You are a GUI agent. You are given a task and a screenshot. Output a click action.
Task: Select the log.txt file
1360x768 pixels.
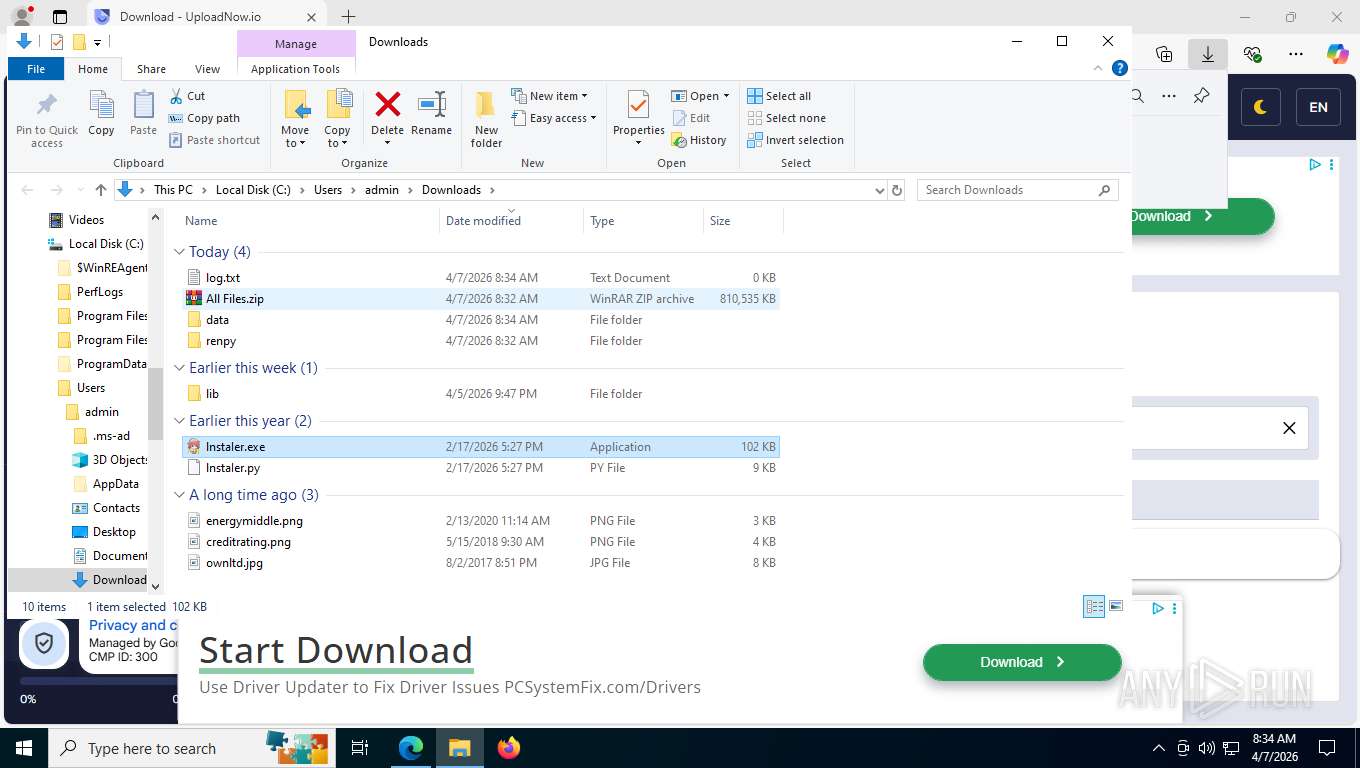(480, 278)
